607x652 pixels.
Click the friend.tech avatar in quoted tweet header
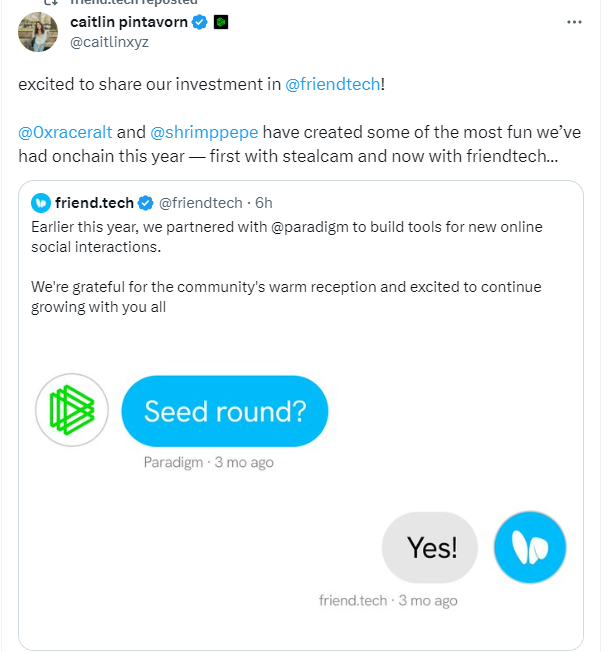40,203
